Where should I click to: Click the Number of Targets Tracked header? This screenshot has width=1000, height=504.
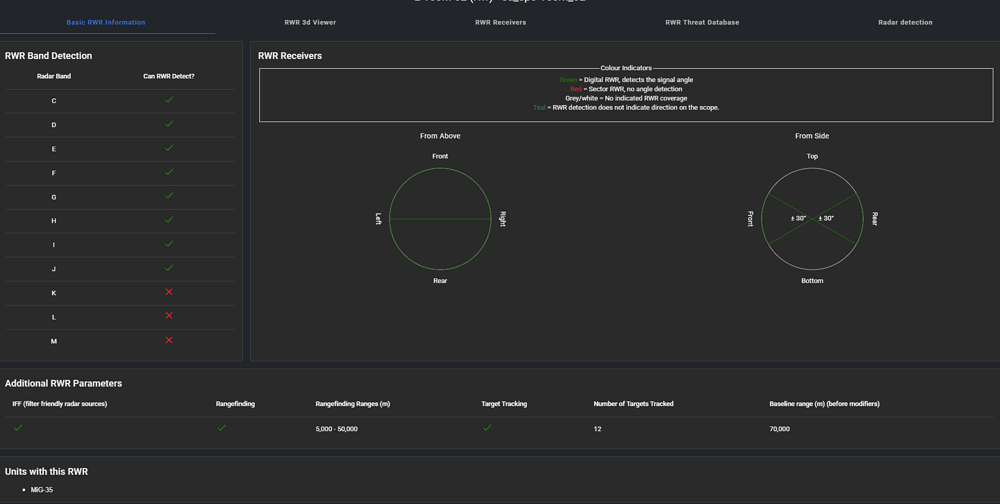point(633,404)
